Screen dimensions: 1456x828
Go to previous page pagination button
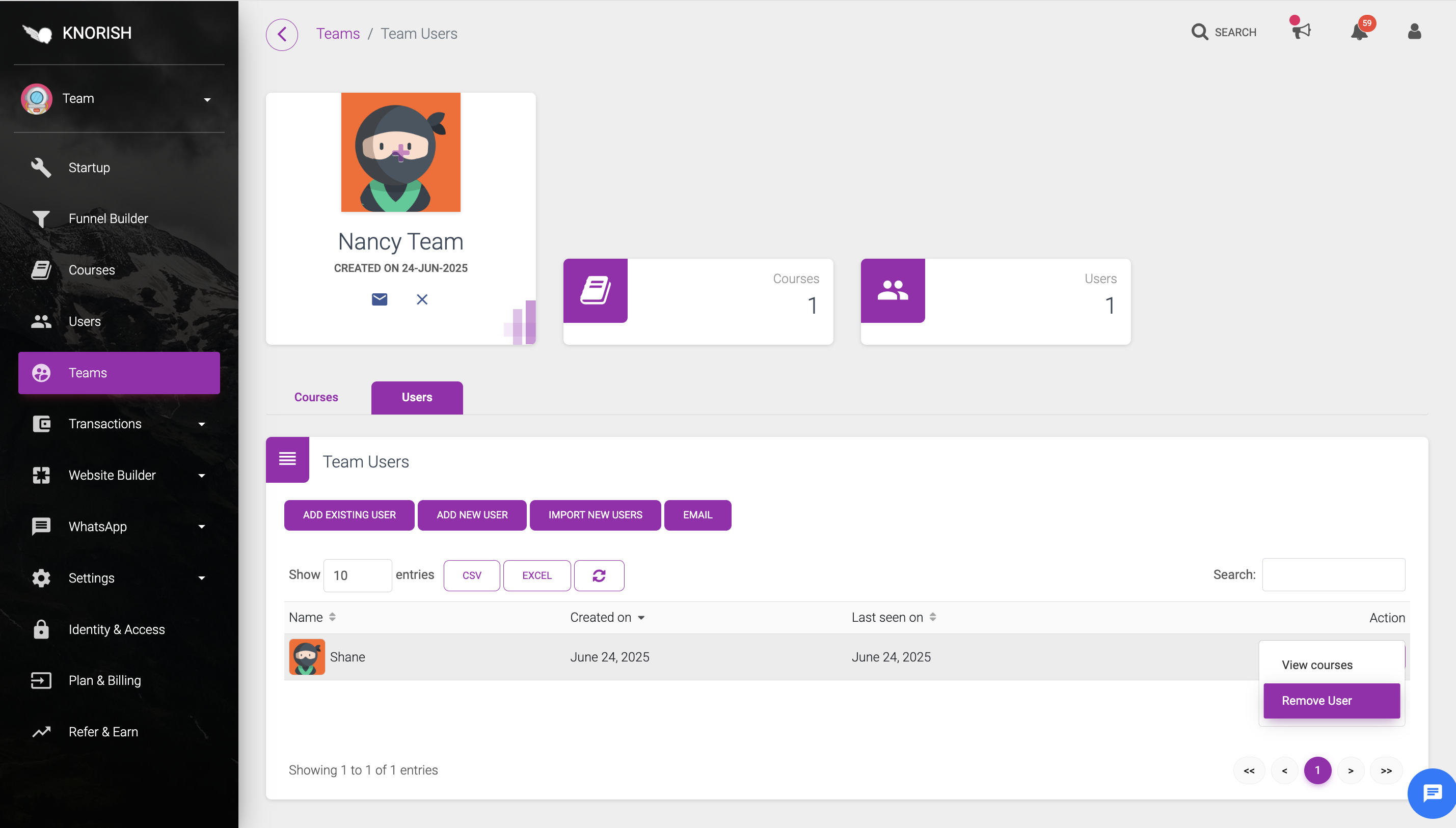pos(1284,770)
